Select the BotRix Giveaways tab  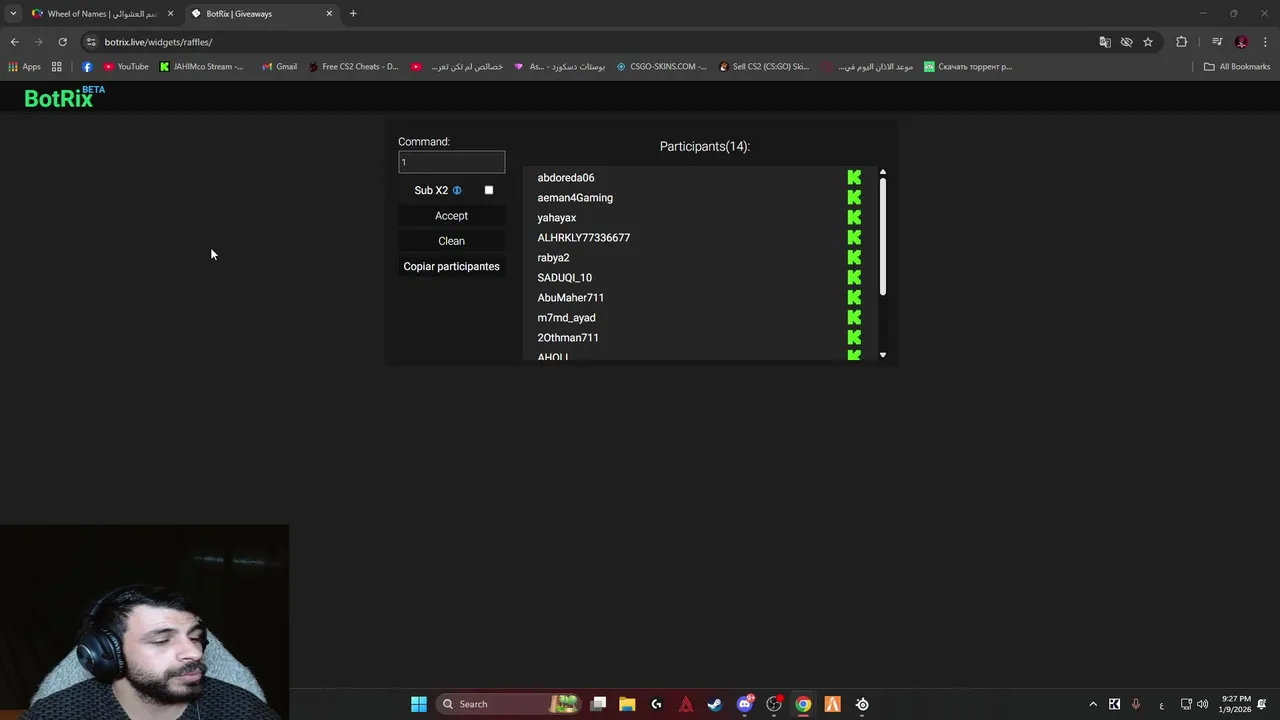(x=263, y=14)
